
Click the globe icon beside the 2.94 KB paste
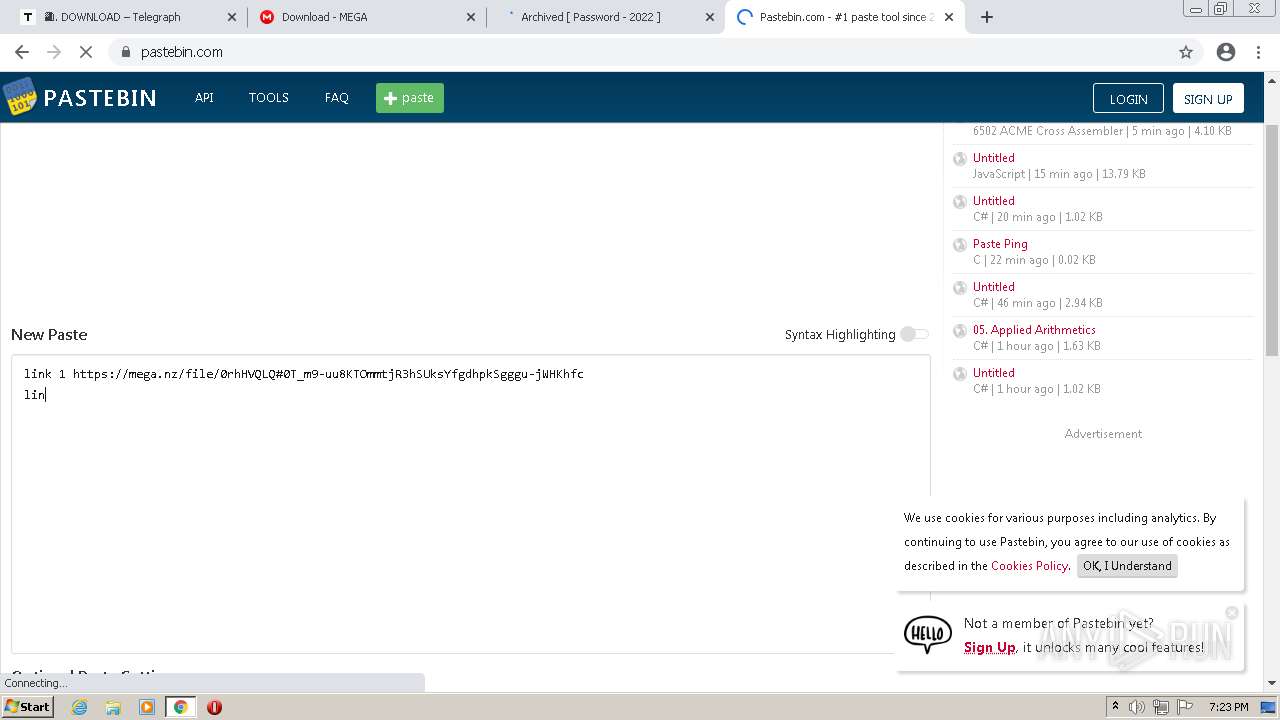(960, 288)
